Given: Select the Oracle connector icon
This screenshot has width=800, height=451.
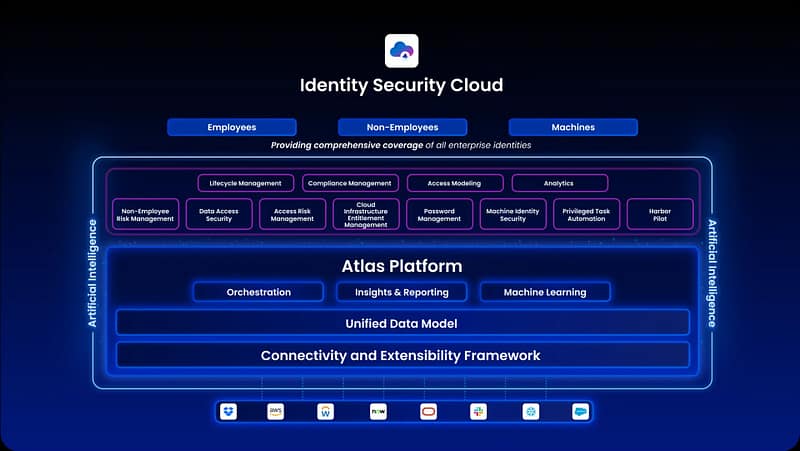Looking at the screenshot, I should coord(427,411).
